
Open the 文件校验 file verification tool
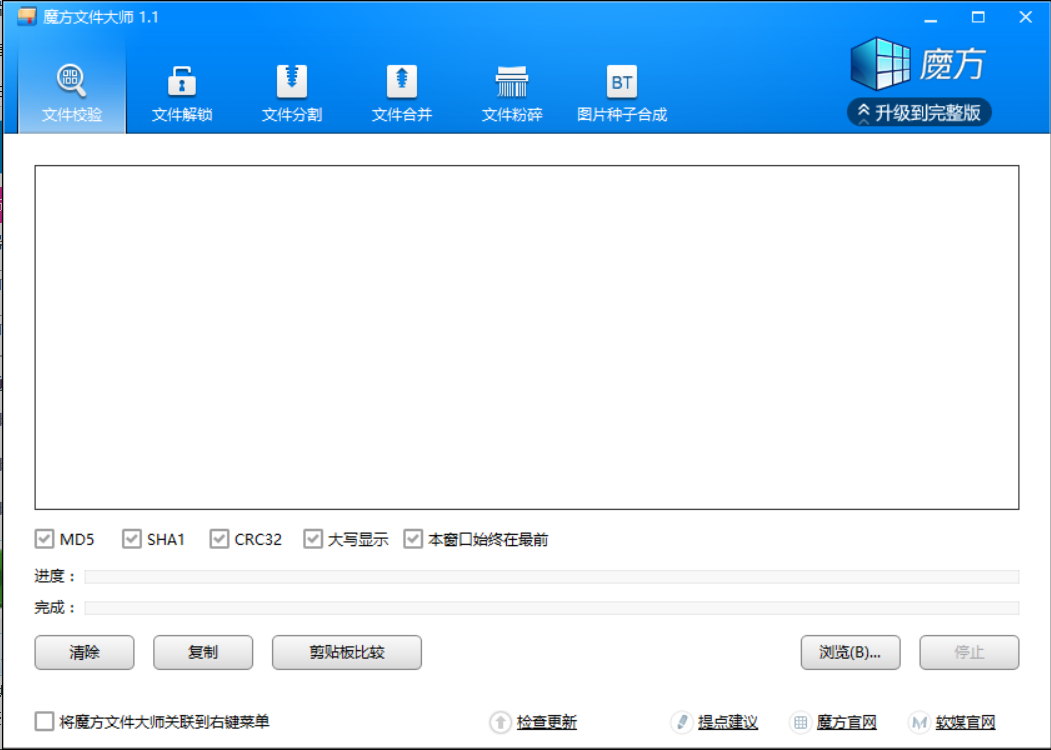click(x=72, y=92)
